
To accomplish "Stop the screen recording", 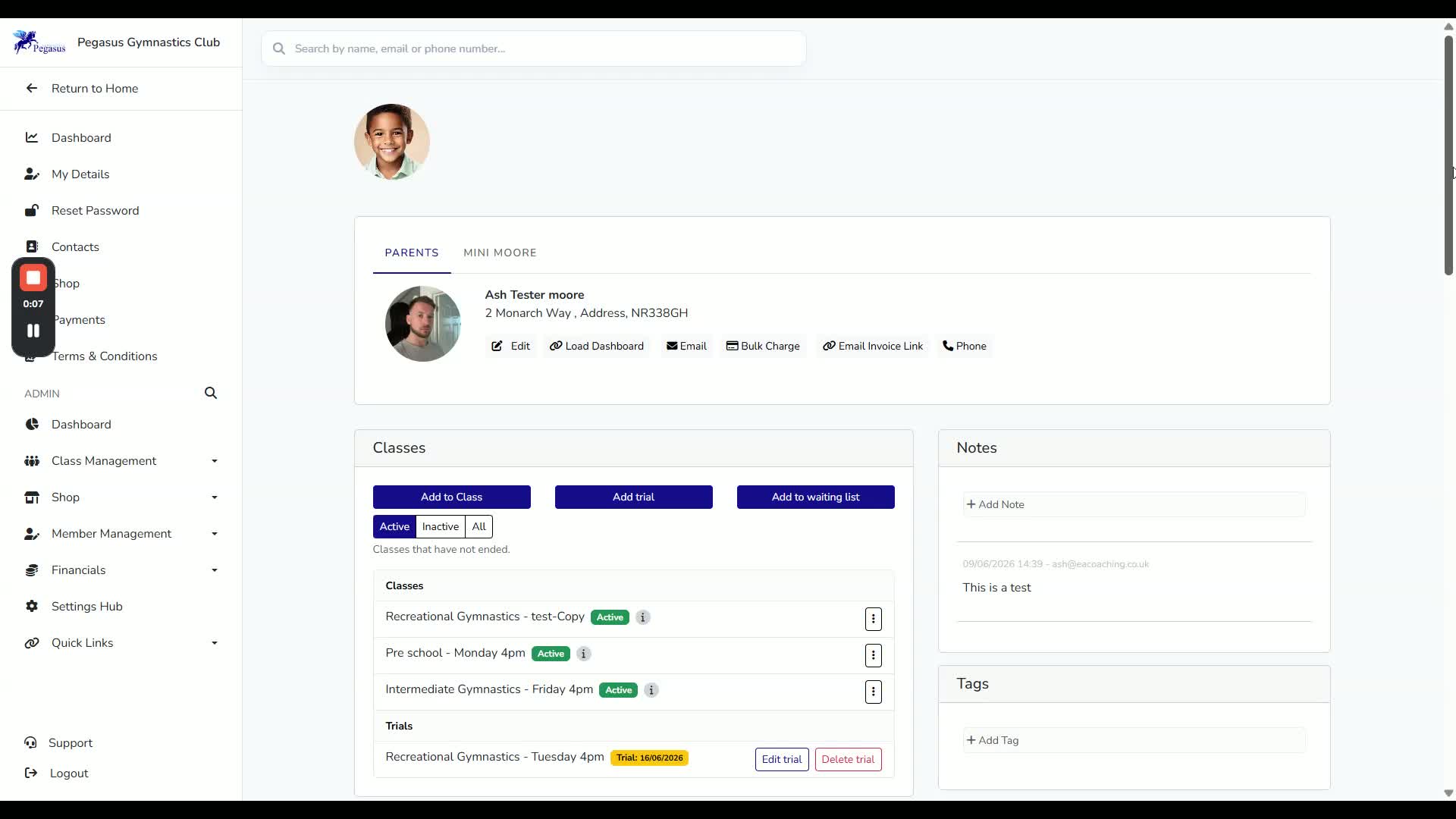I will 33,278.
